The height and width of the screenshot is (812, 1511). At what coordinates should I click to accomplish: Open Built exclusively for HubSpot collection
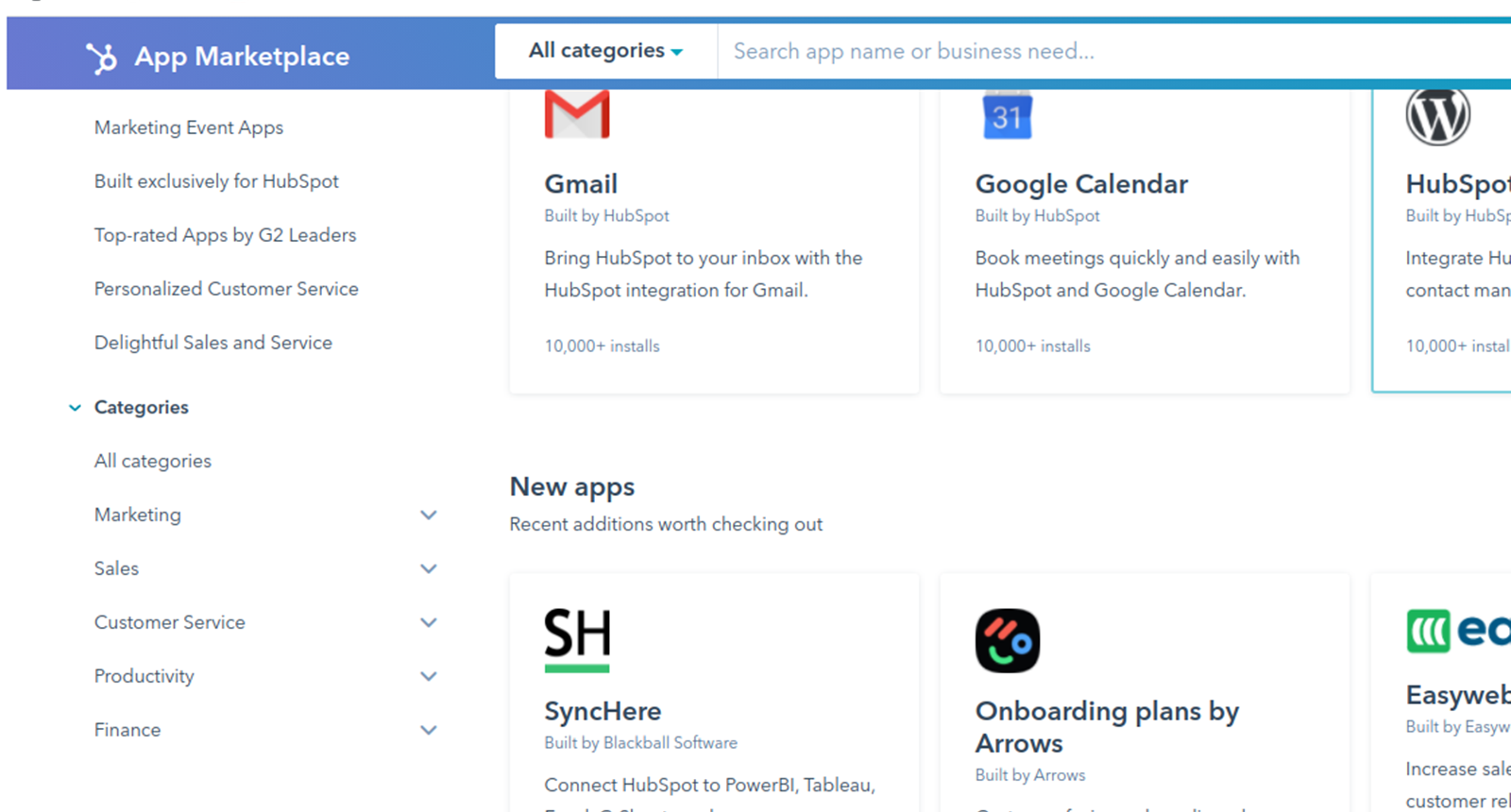(216, 181)
